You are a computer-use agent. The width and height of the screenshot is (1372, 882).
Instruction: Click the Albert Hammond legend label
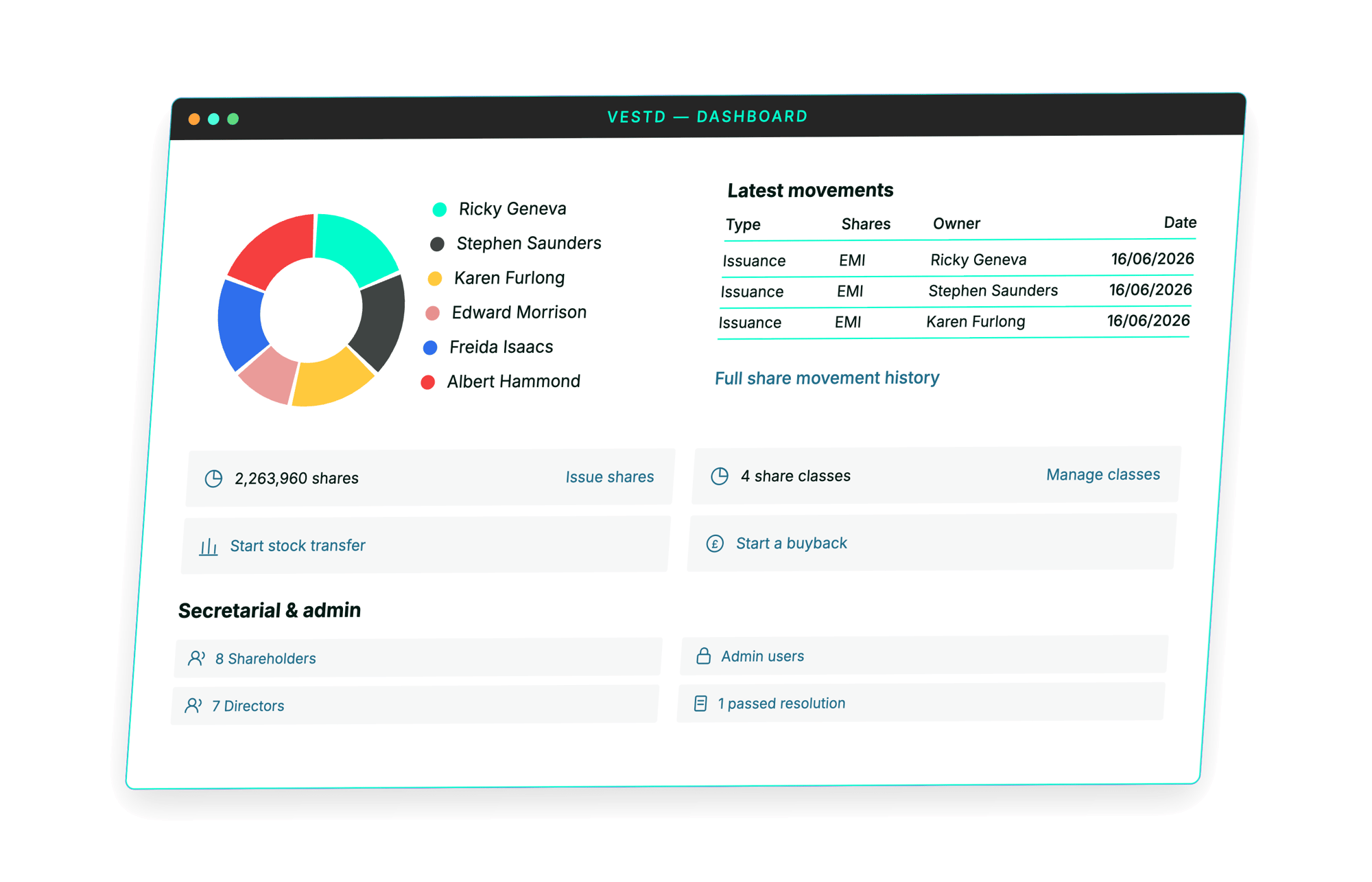pyautogui.click(x=513, y=382)
